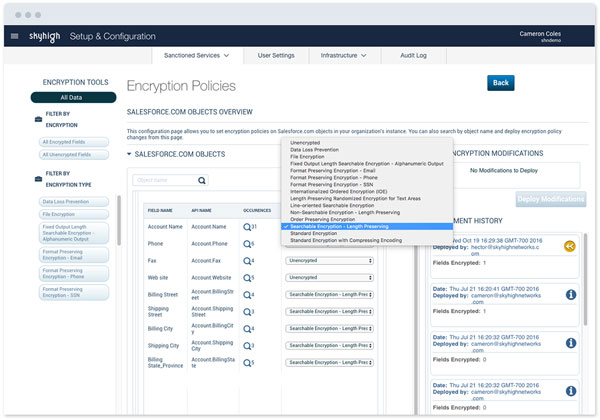Screen dimensions: 600x420
Task: Select Data Loss Prevention in dropdown list
Action: coord(367,150)
